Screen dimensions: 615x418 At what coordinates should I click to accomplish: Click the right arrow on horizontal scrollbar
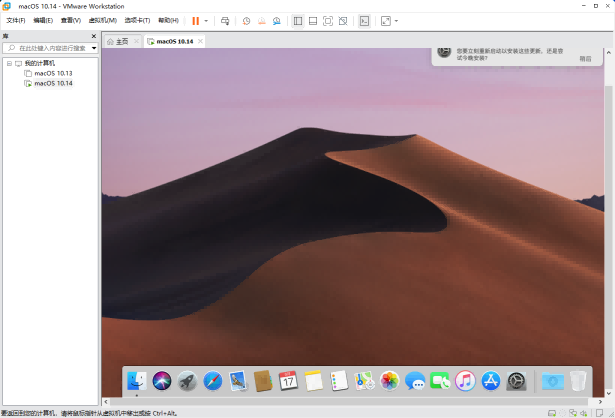(x=600, y=402)
